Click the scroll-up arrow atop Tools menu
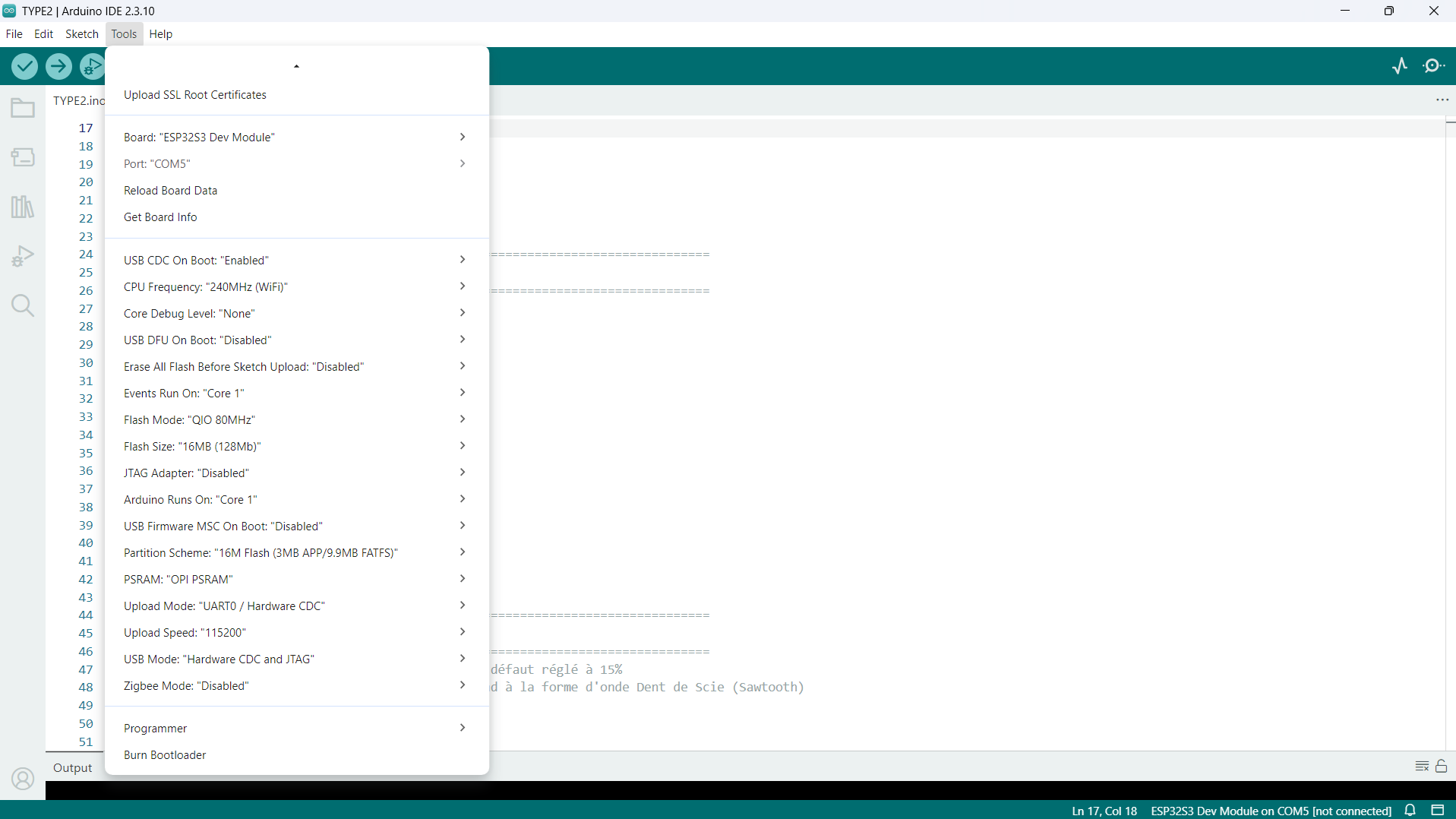The height and width of the screenshot is (819, 1456). (297, 66)
